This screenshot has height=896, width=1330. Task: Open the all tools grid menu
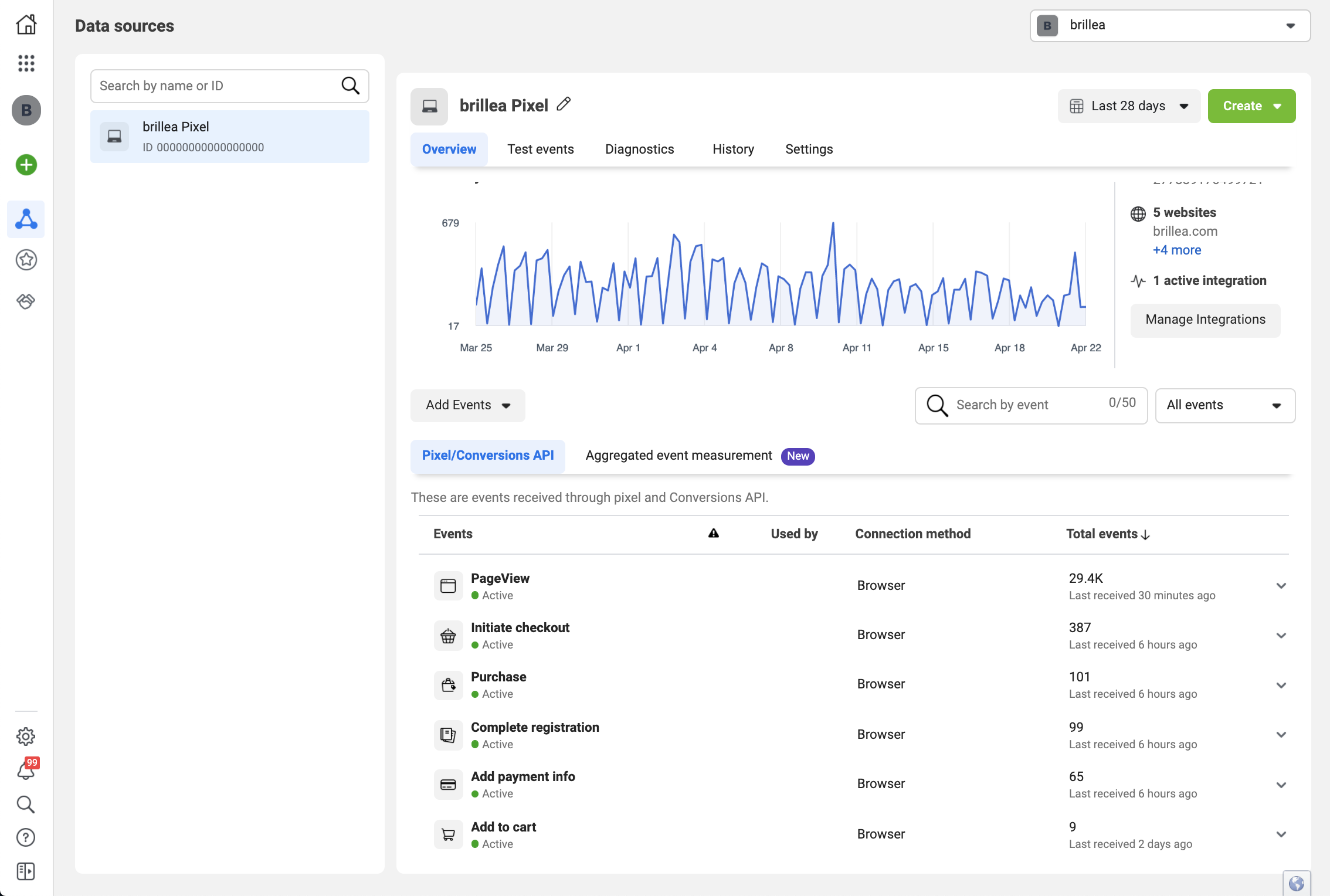coord(26,63)
